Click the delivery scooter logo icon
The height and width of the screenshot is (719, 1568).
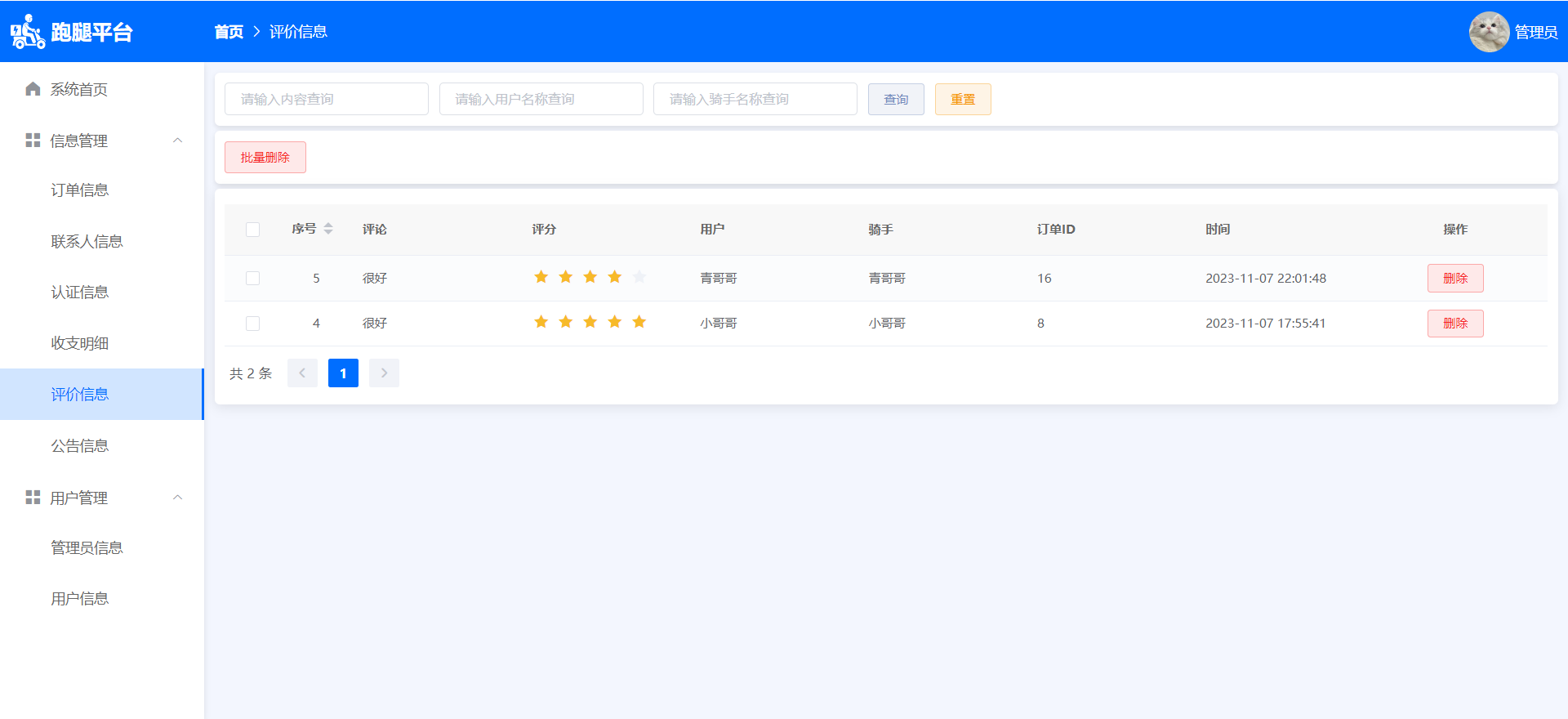[27, 32]
